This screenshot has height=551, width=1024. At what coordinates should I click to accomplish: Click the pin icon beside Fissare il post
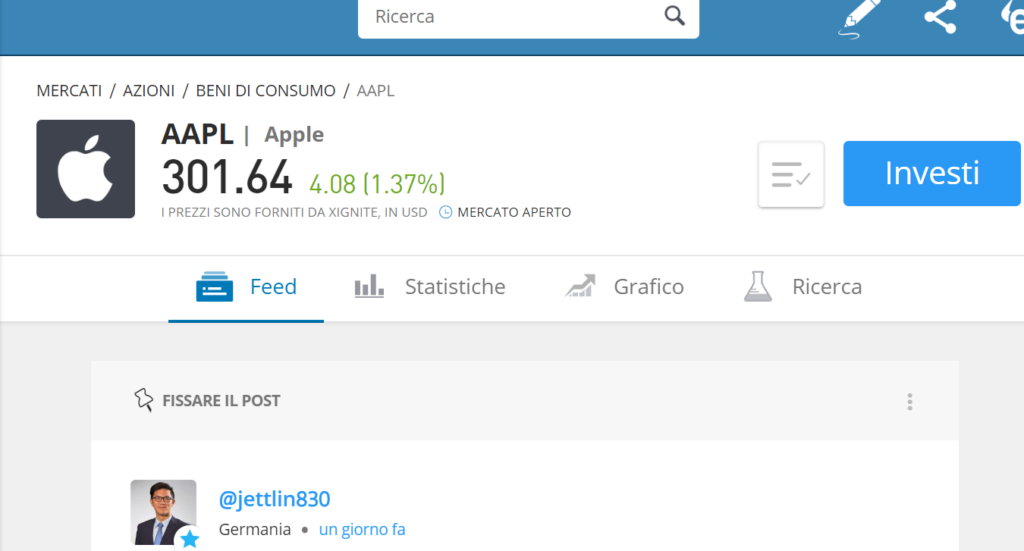[x=144, y=400]
